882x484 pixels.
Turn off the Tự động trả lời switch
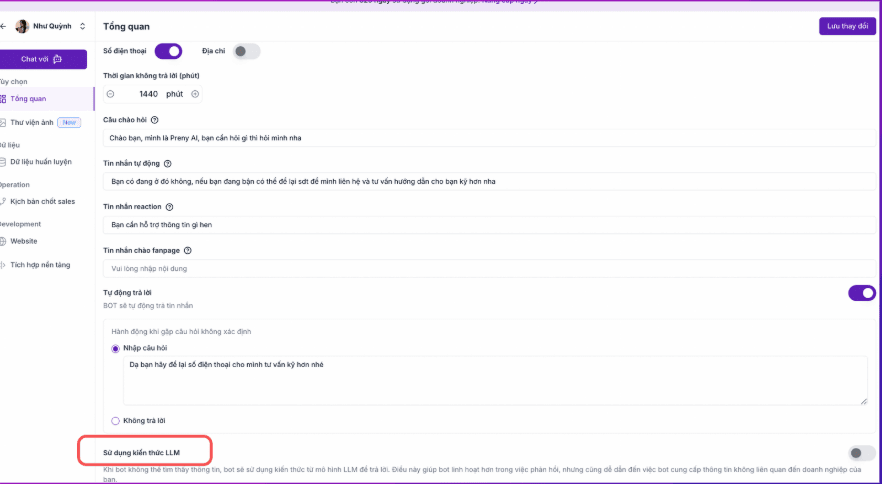click(861, 293)
